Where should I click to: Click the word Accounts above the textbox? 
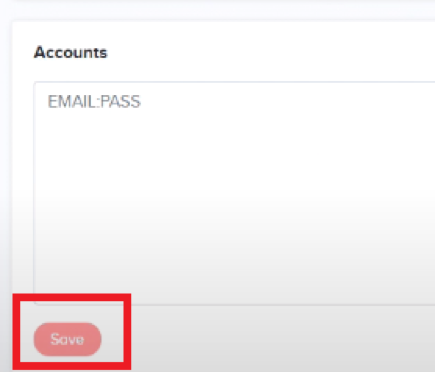71,53
